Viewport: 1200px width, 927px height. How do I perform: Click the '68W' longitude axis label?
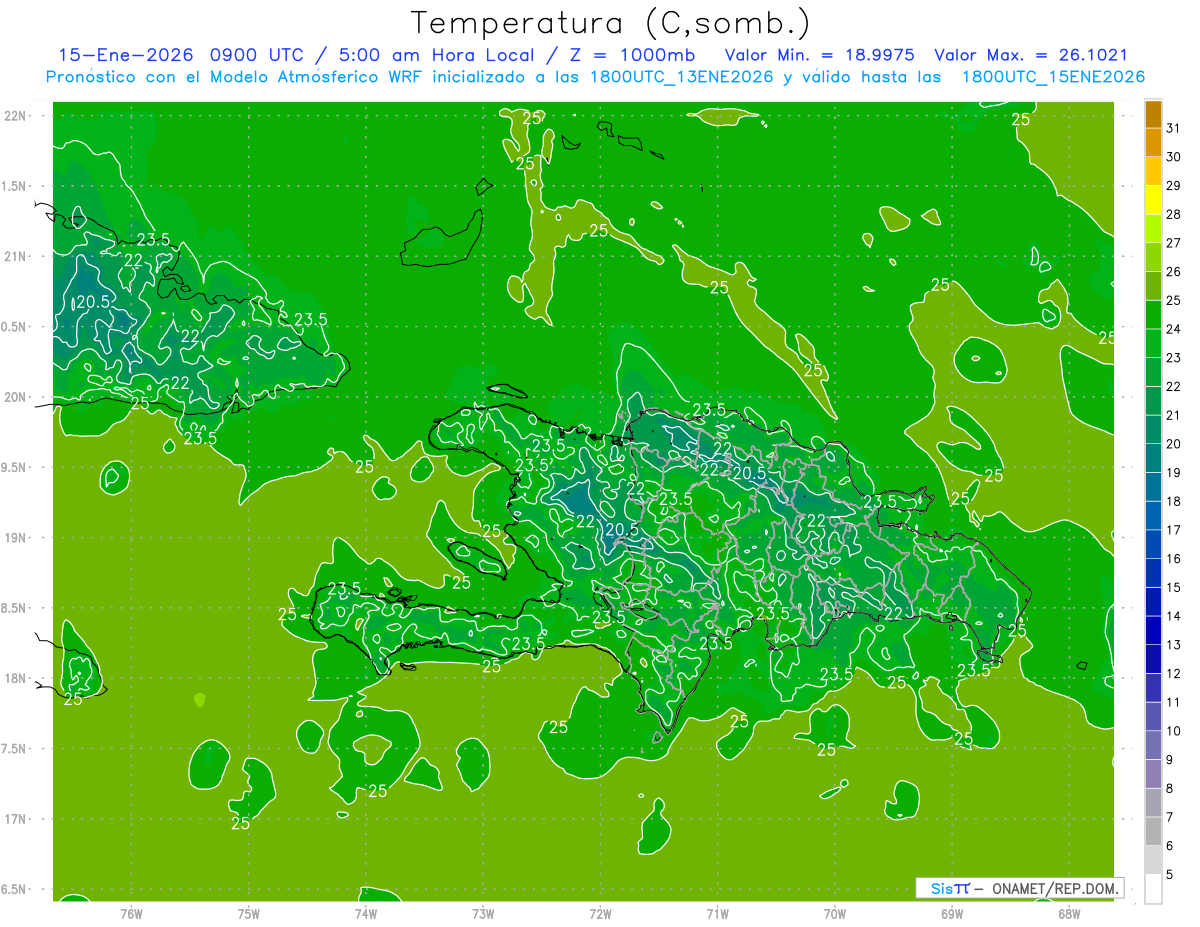click(x=1069, y=914)
